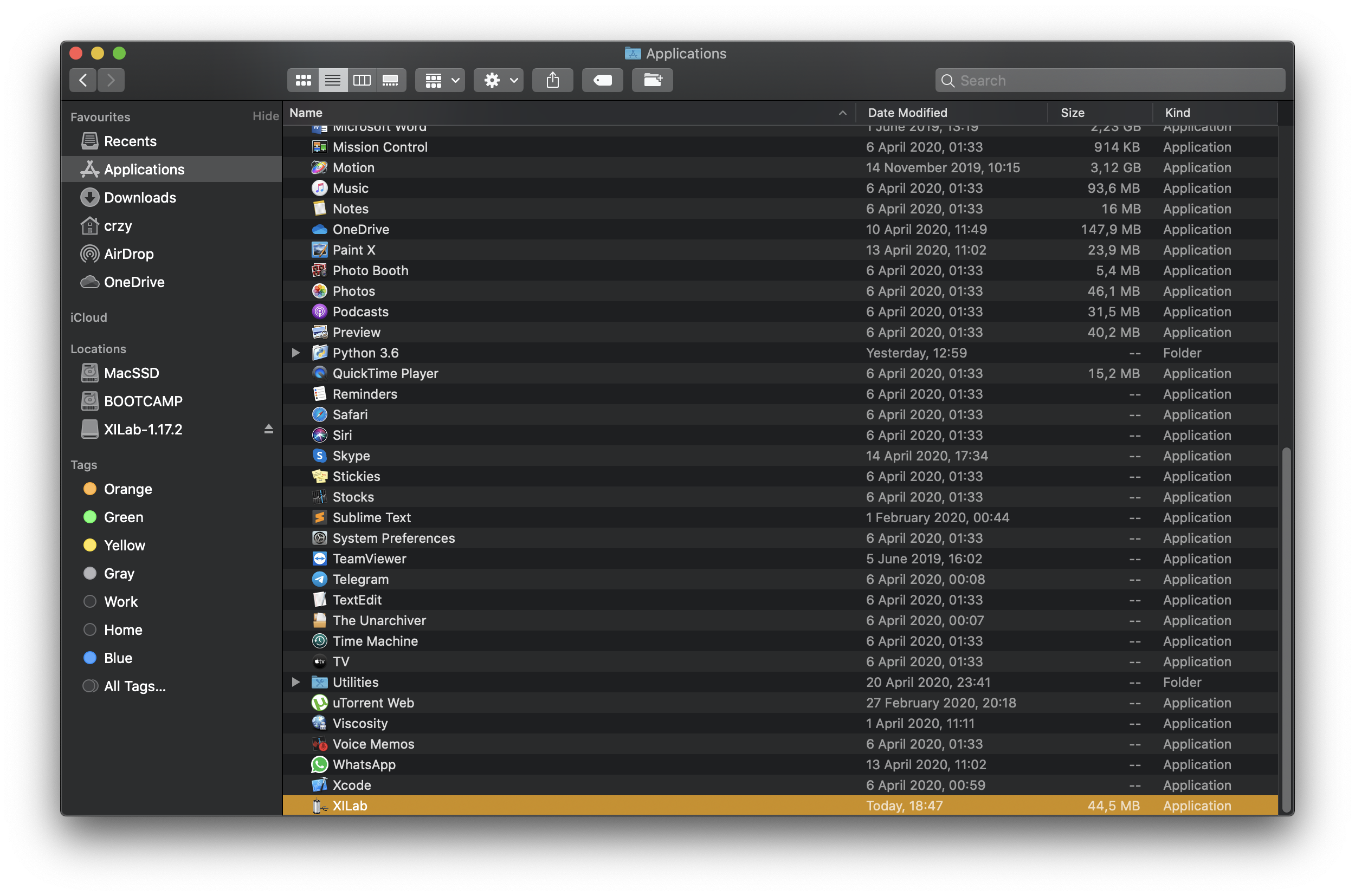
Task: Select the Orange tag in sidebar
Action: tap(127, 489)
